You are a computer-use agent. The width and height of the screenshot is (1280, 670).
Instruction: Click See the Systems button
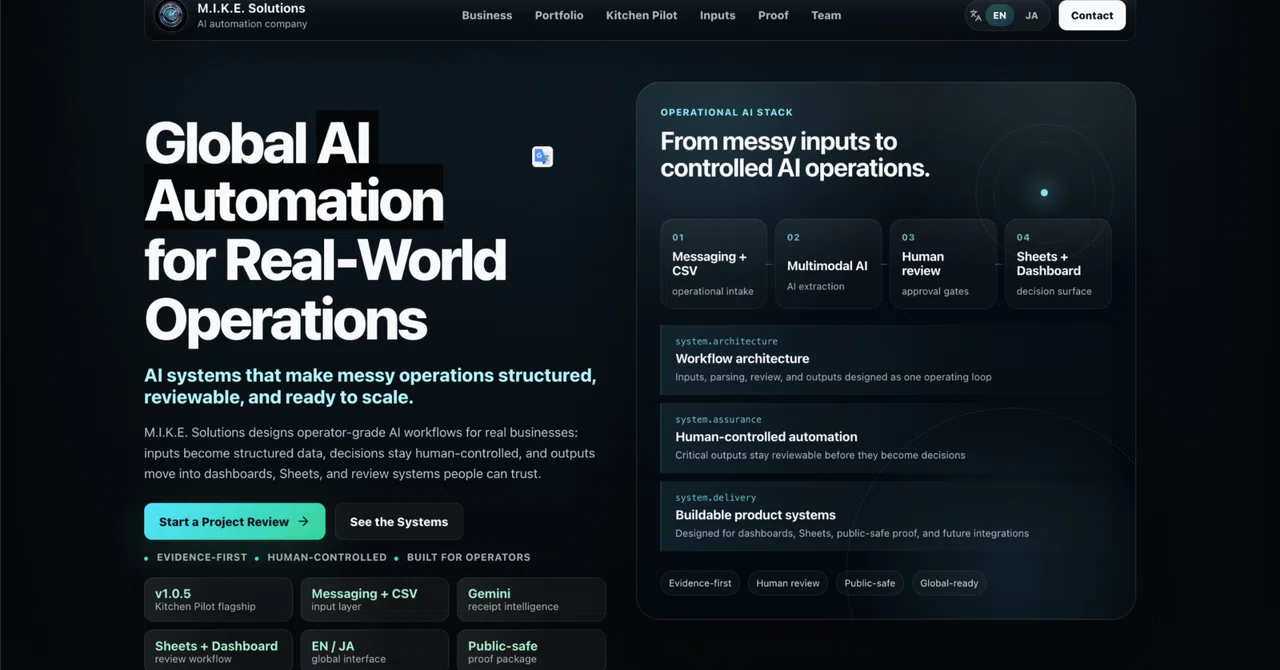[x=399, y=522]
